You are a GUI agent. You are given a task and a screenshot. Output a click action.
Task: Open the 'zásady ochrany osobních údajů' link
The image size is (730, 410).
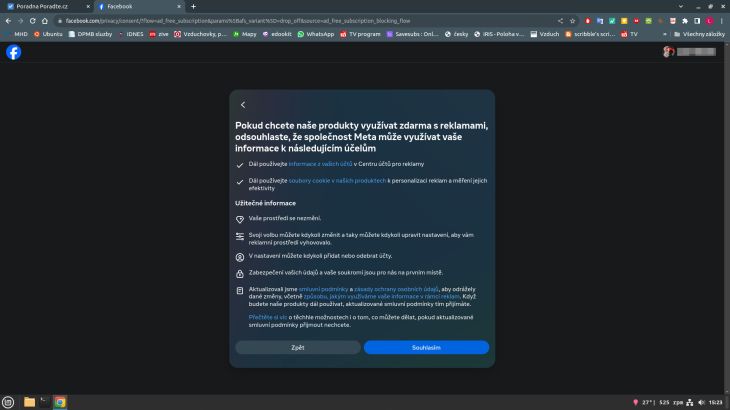pos(396,289)
